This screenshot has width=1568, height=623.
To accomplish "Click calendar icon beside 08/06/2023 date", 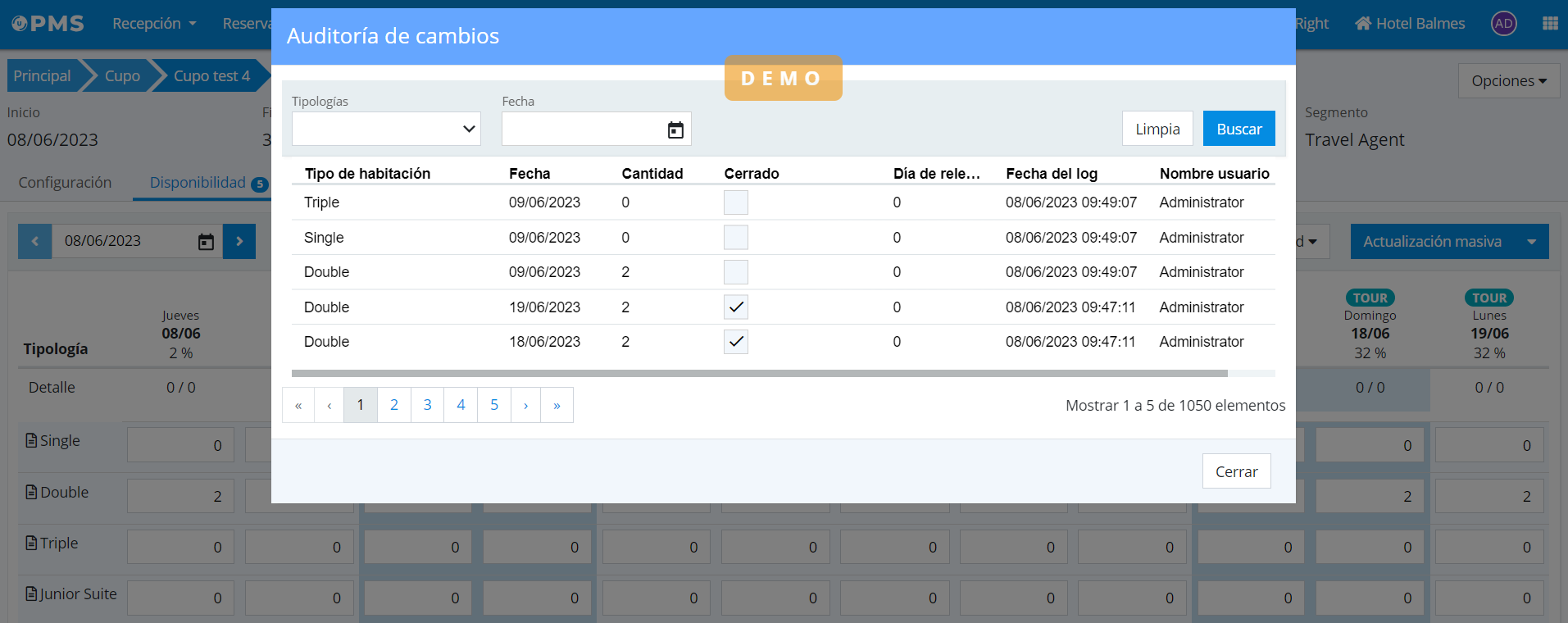I will click(206, 242).
